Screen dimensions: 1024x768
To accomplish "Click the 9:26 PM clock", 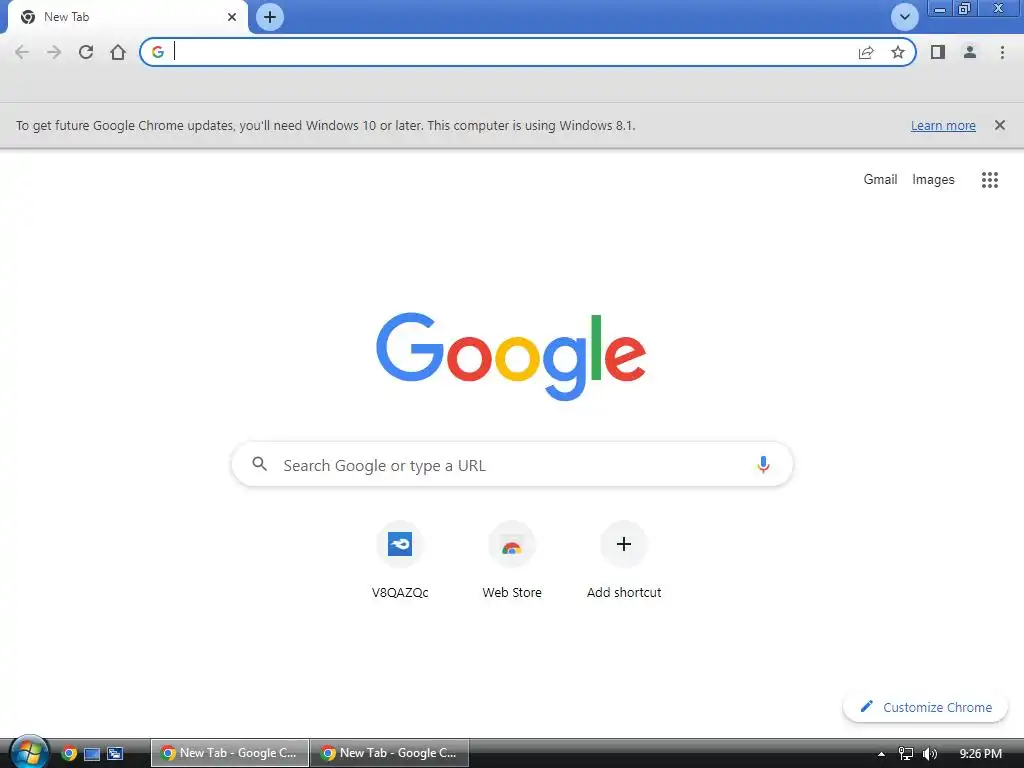I will click(980, 754).
